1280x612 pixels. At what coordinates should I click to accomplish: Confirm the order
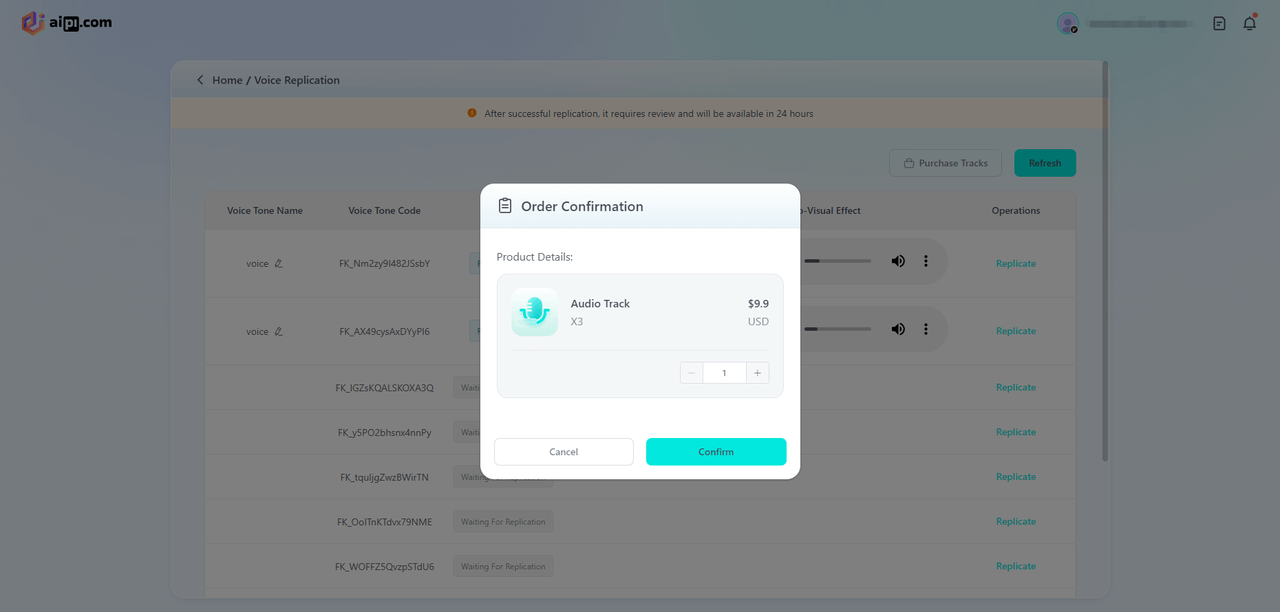[x=716, y=452]
